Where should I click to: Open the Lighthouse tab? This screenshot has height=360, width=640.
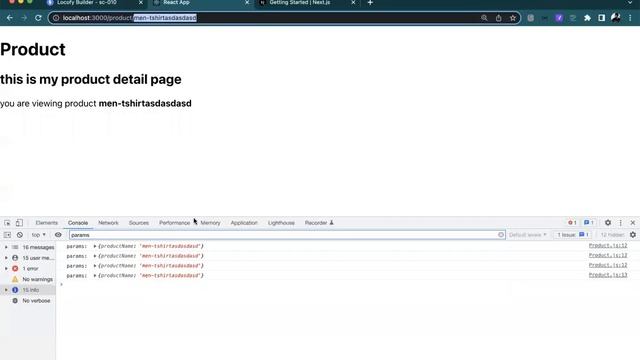pyautogui.click(x=281, y=223)
